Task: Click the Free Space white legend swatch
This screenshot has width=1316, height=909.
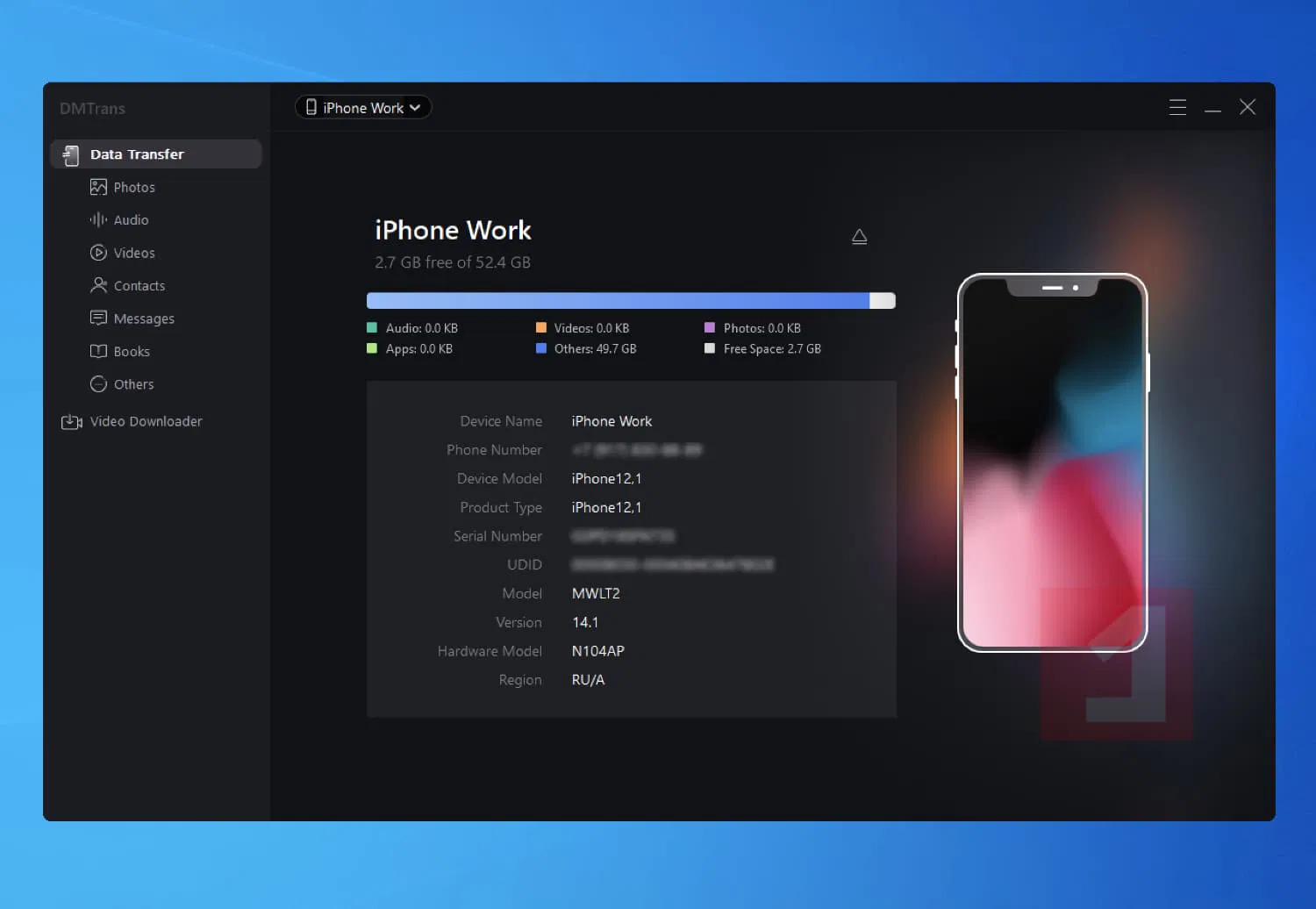Action: coord(710,348)
